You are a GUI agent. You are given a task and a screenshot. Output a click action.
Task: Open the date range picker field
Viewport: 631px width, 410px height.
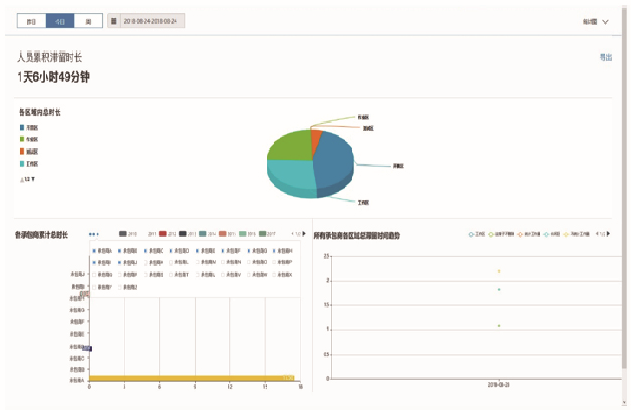coord(149,20)
